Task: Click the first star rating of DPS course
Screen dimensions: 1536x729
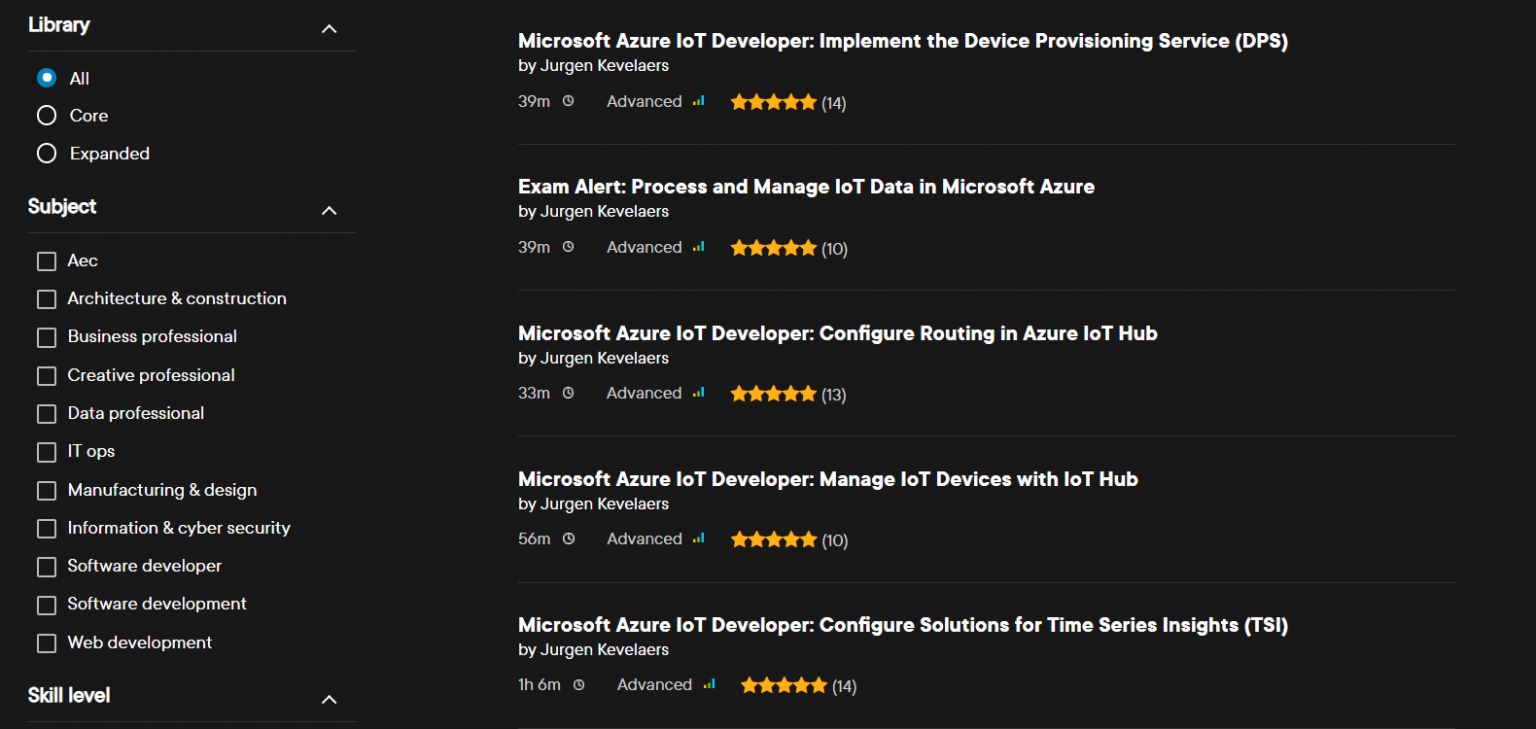Action: pos(741,102)
